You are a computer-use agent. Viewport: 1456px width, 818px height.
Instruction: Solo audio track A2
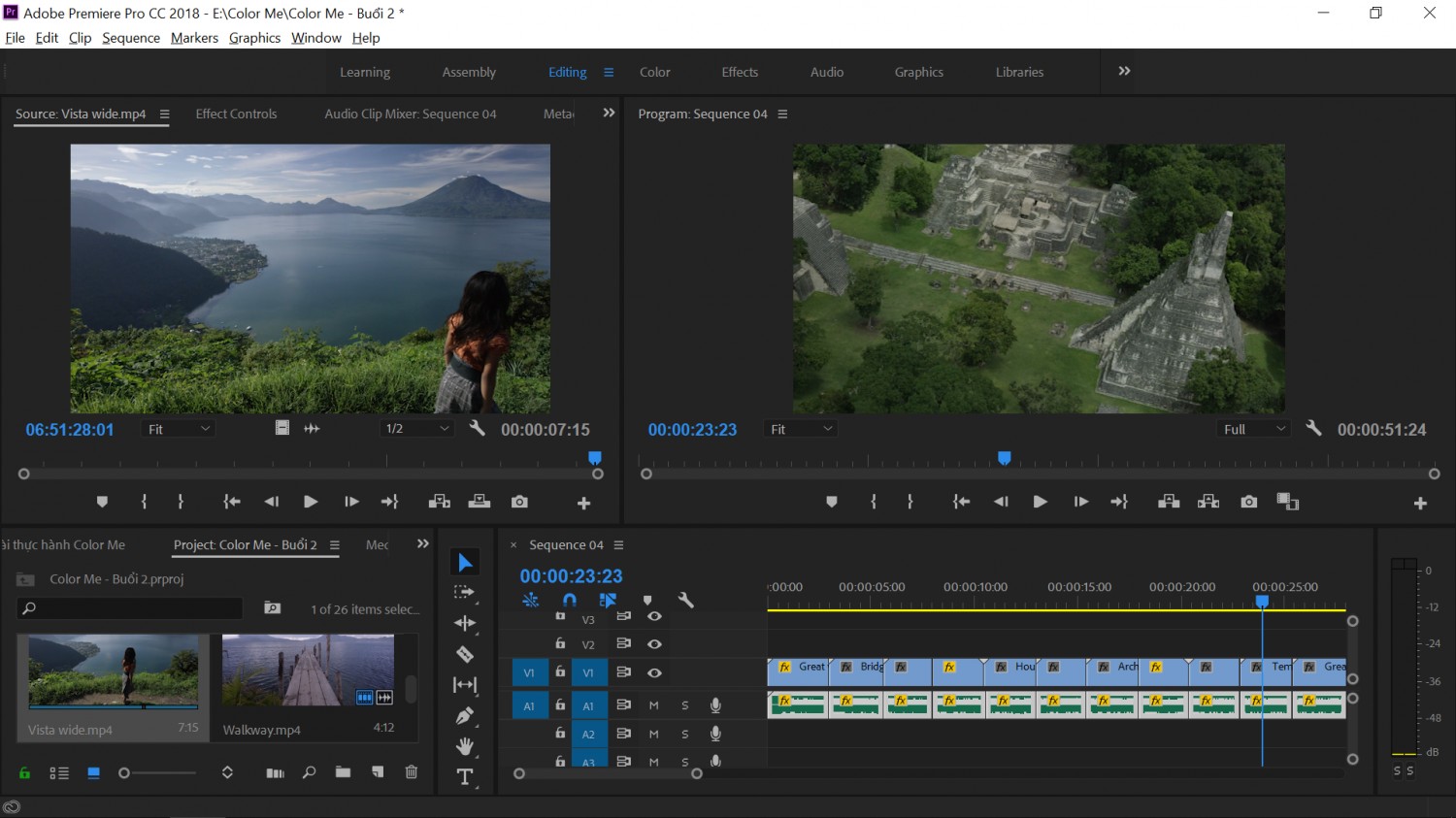coord(684,734)
